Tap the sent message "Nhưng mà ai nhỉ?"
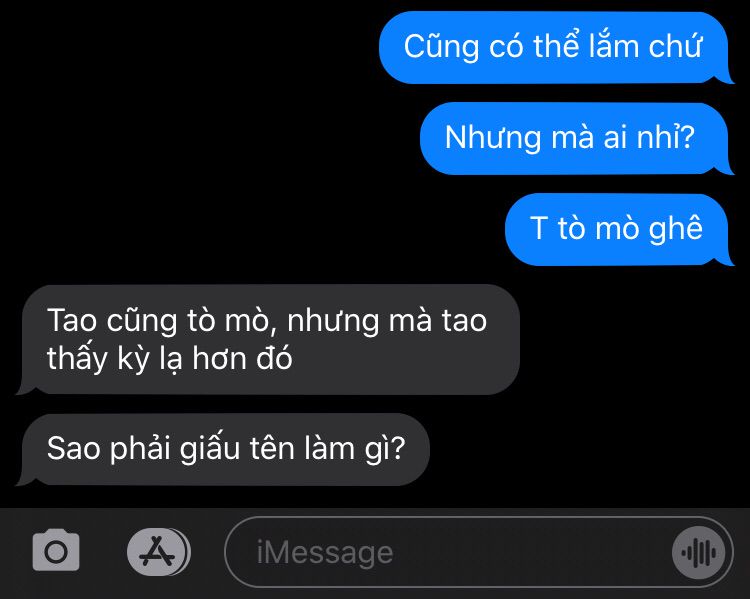Screen dimensions: 750x599 tap(574, 138)
